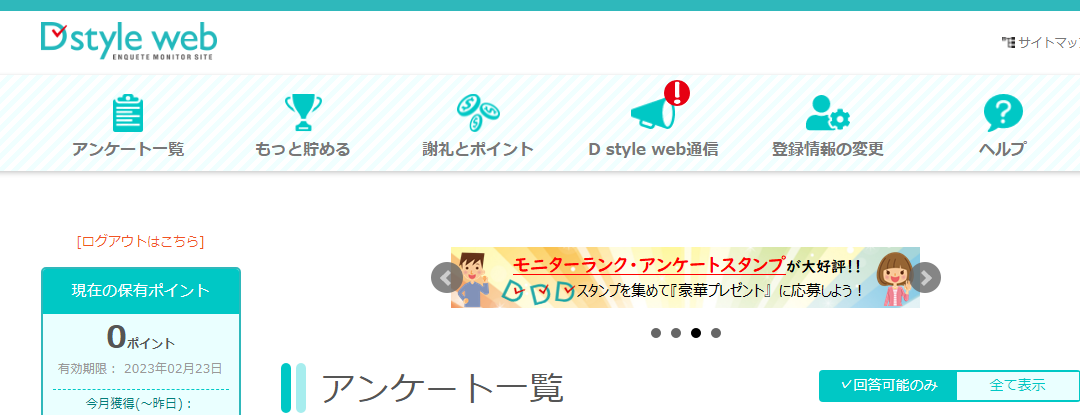Select the second carousel dot
This screenshot has width=1080, height=415.
[676, 333]
